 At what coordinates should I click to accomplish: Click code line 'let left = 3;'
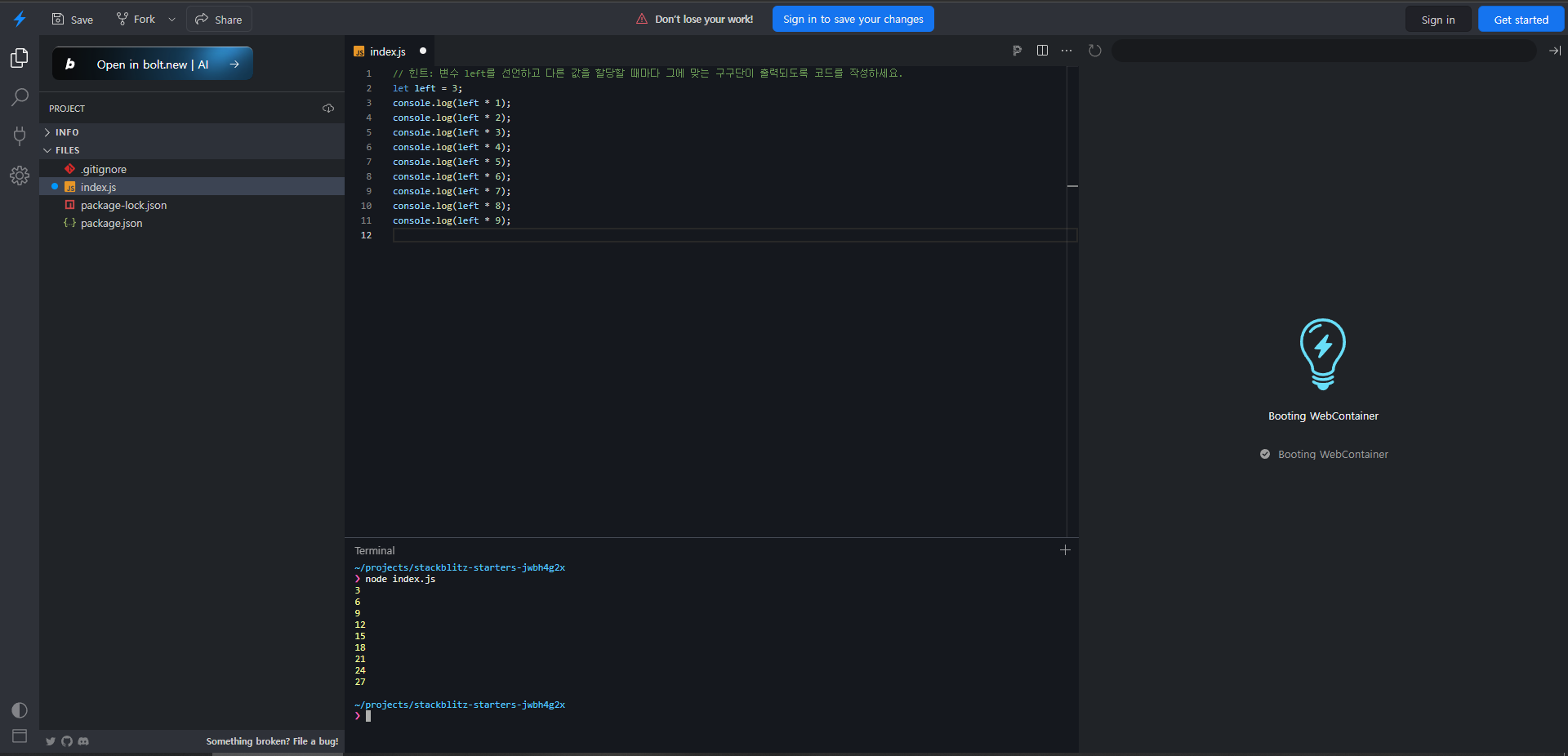click(427, 88)
